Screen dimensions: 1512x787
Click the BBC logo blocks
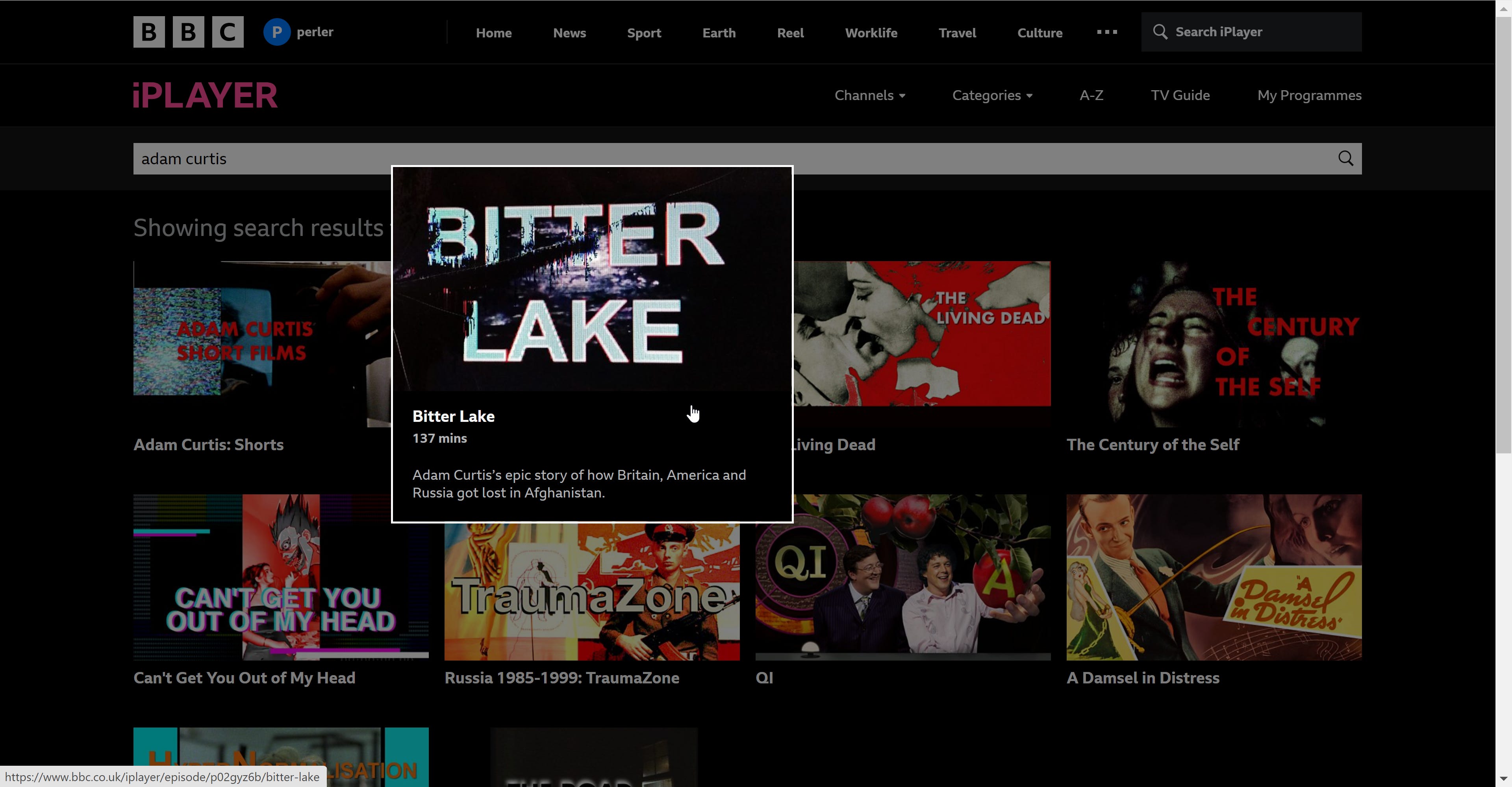tap(188, 32)
